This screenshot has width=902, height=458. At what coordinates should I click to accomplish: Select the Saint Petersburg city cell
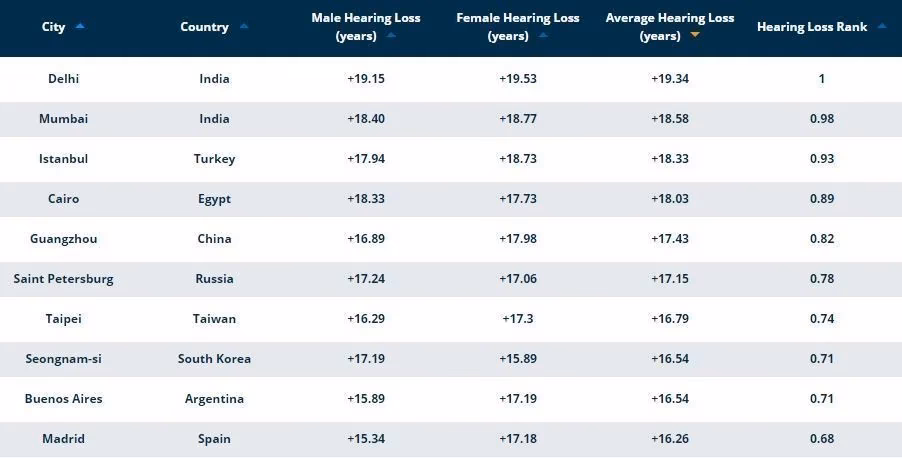(64, 279)
